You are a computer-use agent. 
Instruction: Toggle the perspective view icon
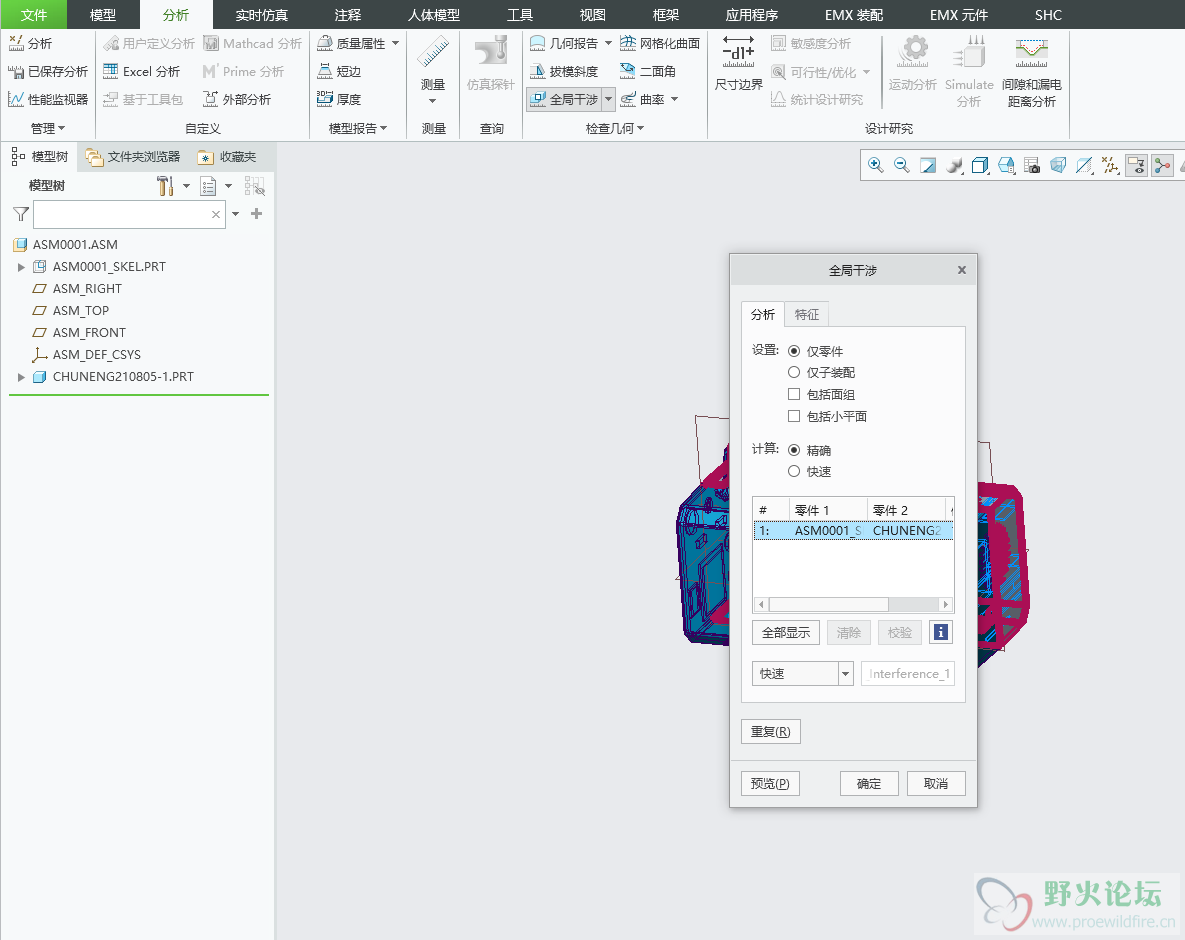click(1058, 165)
